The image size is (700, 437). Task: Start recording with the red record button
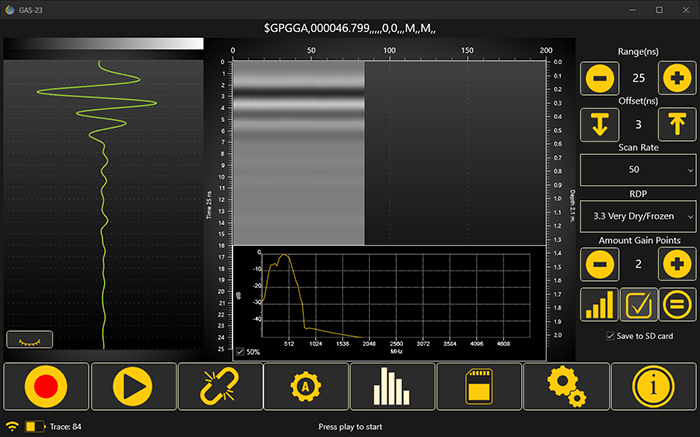46,386
